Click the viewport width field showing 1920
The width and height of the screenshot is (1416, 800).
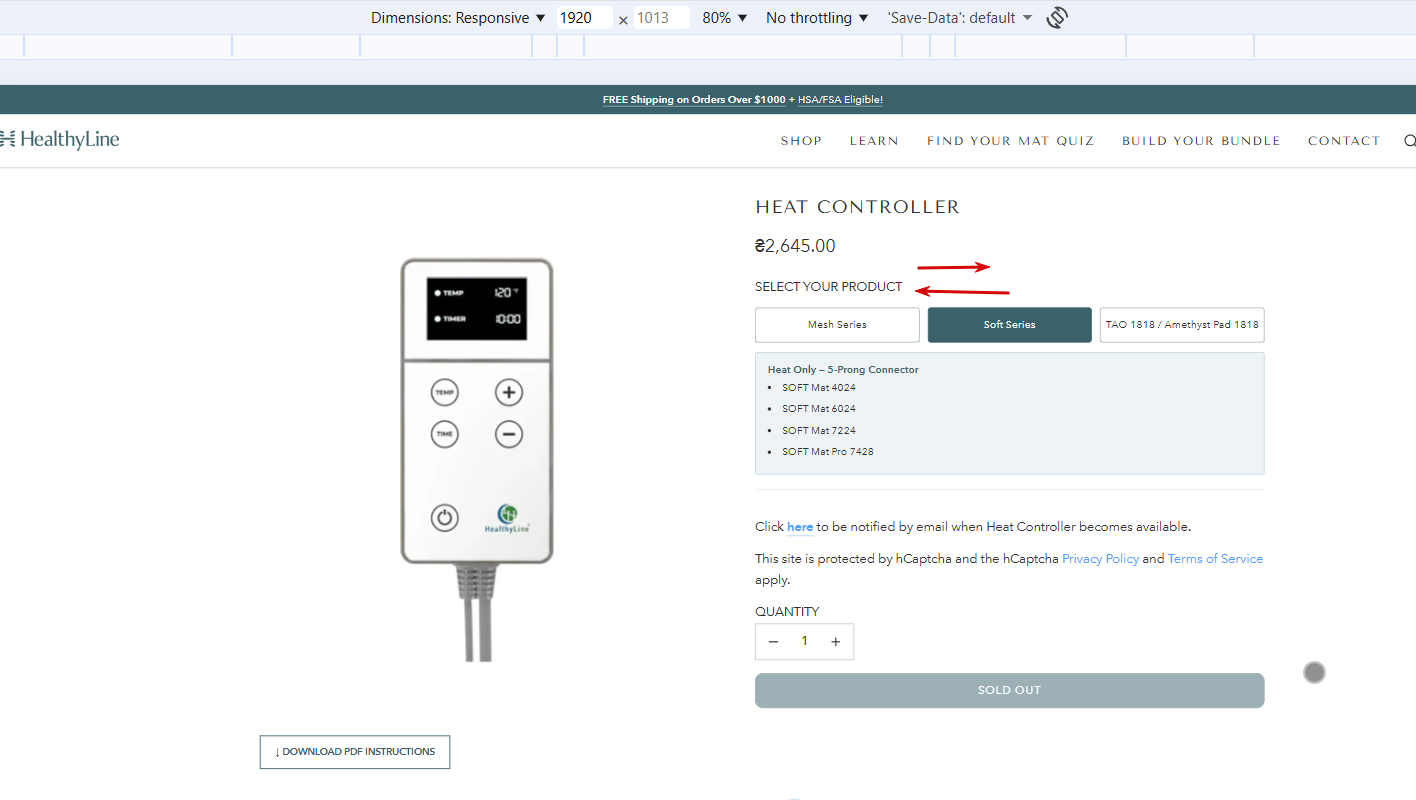coord(584,18)
